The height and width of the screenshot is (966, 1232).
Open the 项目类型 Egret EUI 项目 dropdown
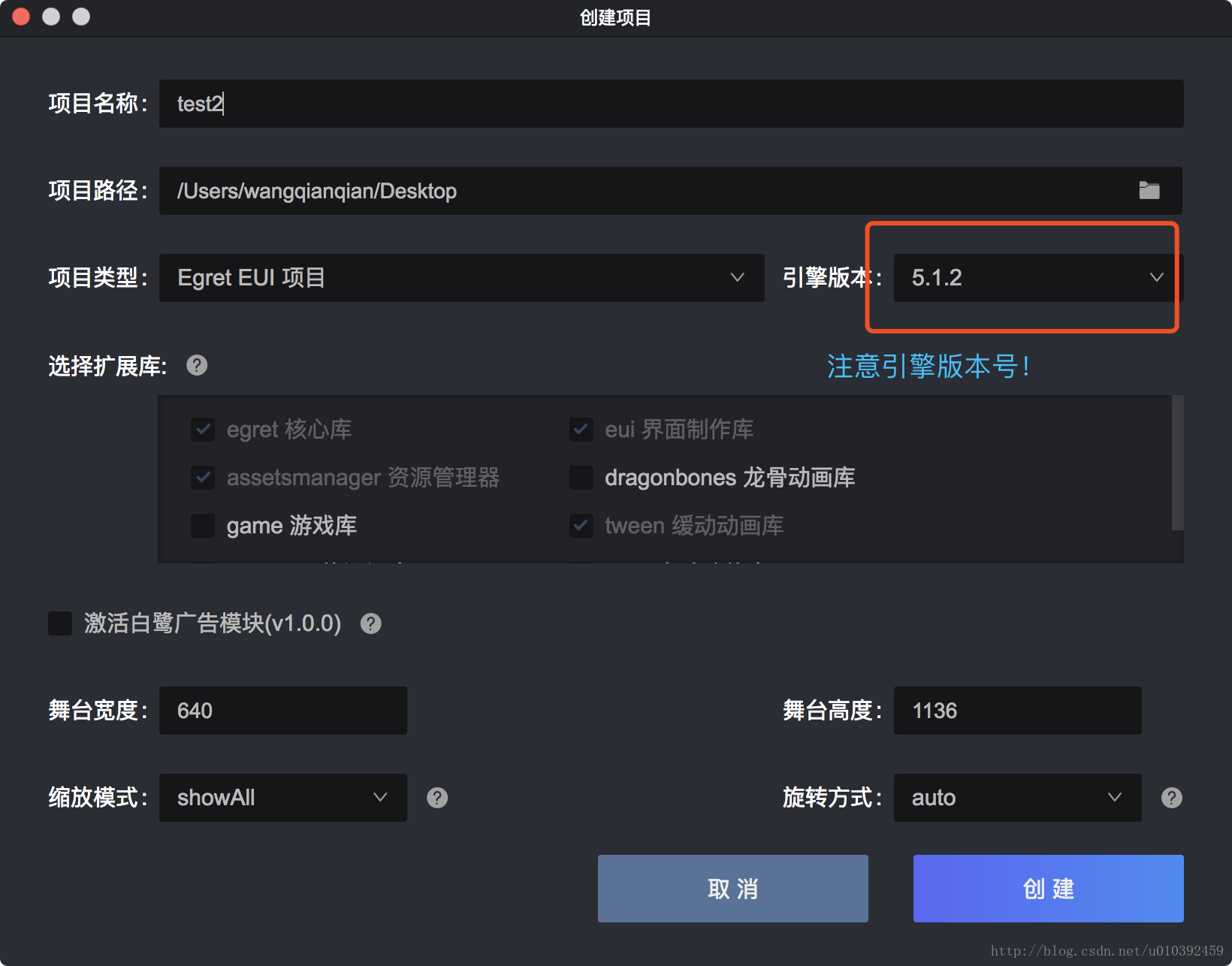coord(462,278)
